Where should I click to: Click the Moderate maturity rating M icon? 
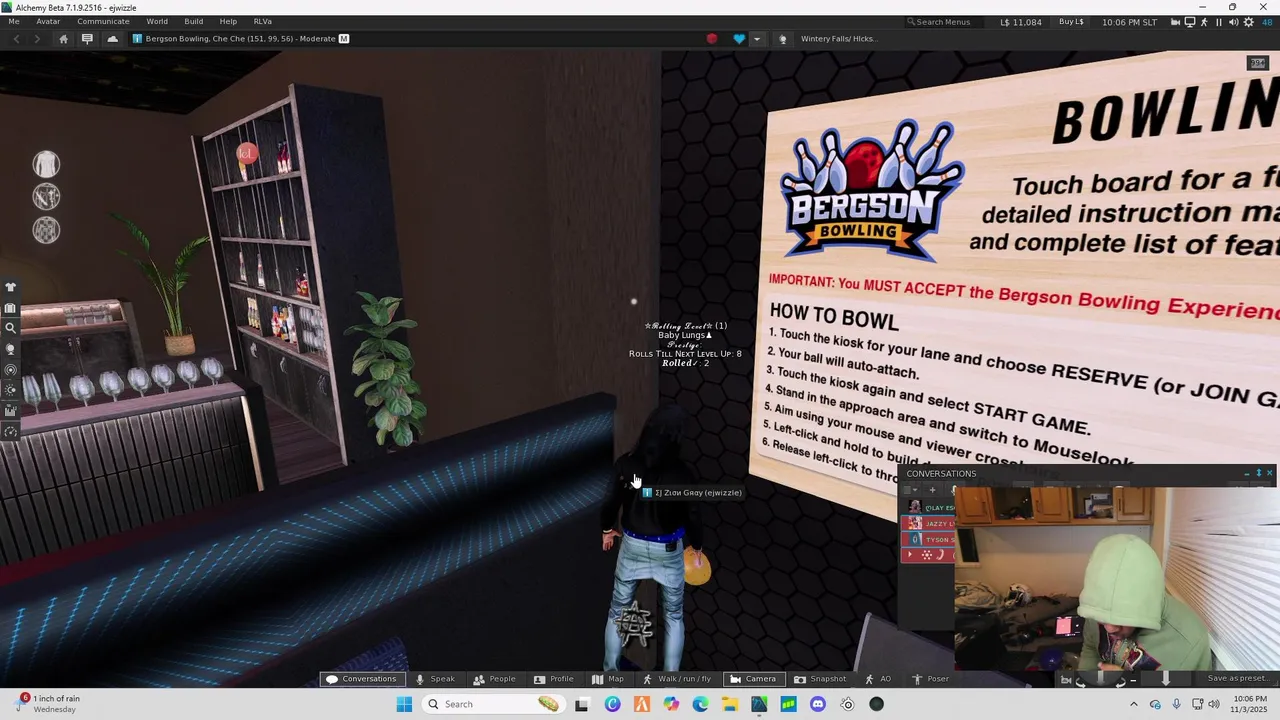pyautogui.click(x=344, y=39)
